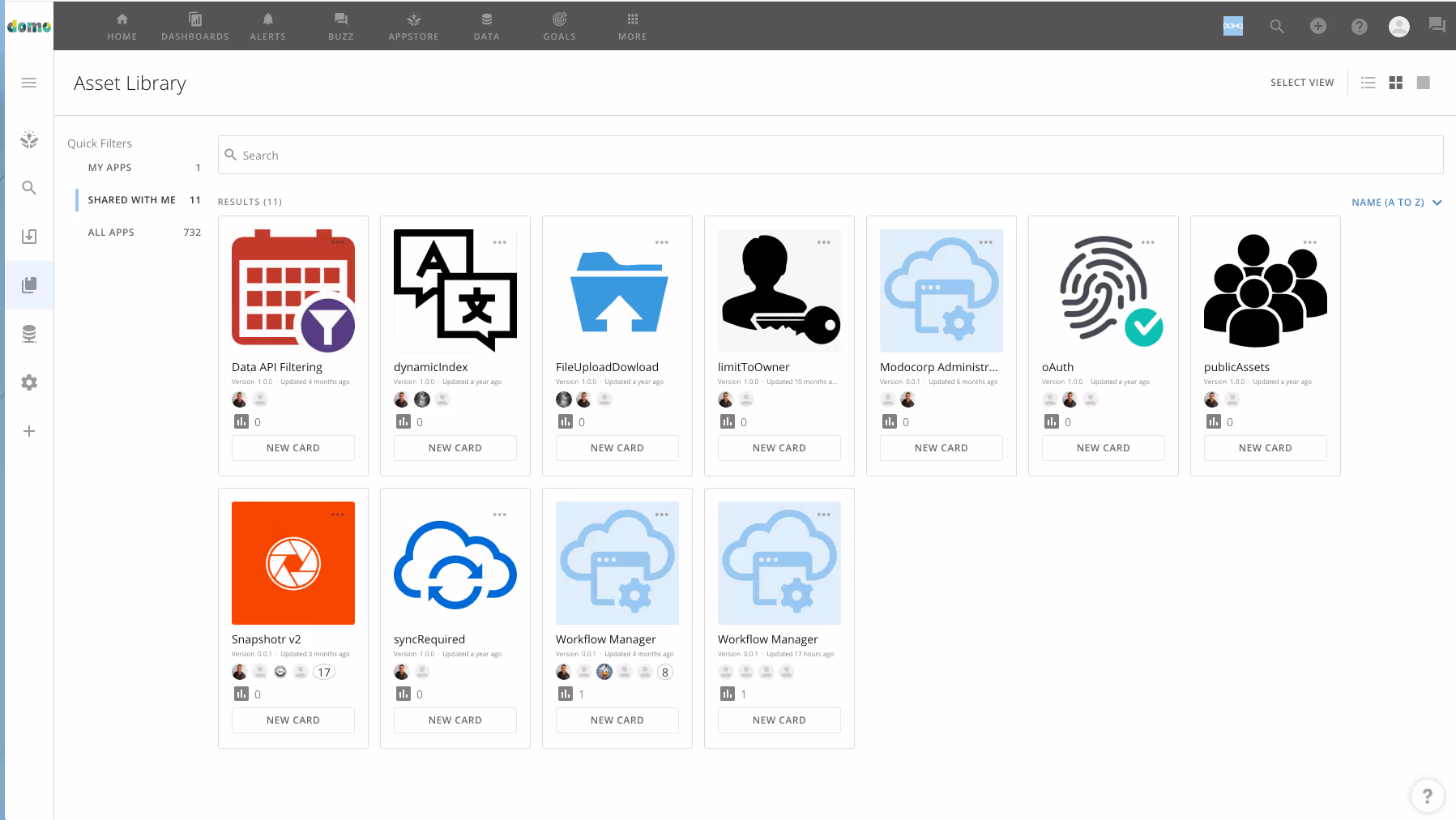The height and width of the screenshot is (820, 1456).
Task: Click into the Search field
Action: [830, 155]
